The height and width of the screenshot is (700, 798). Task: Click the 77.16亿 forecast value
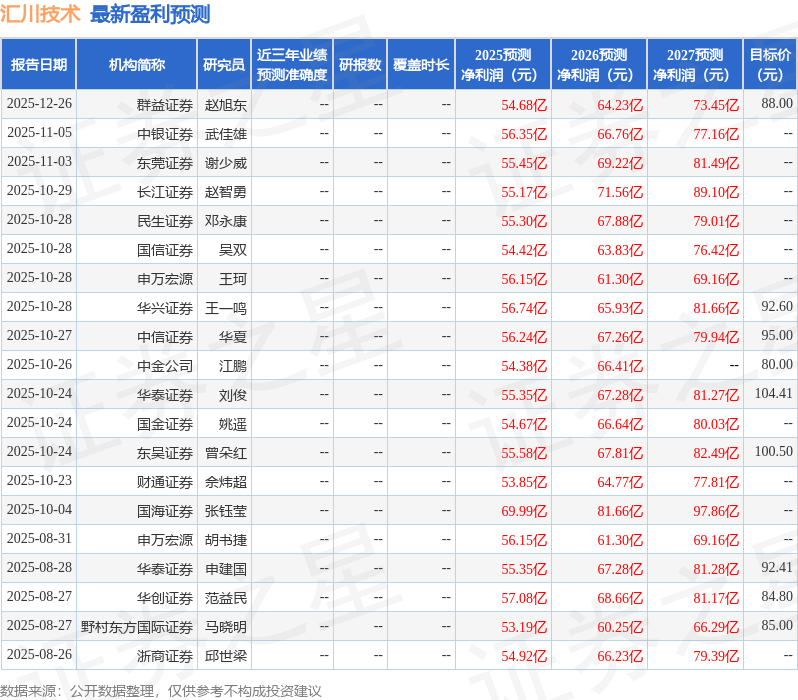[716, 134]
